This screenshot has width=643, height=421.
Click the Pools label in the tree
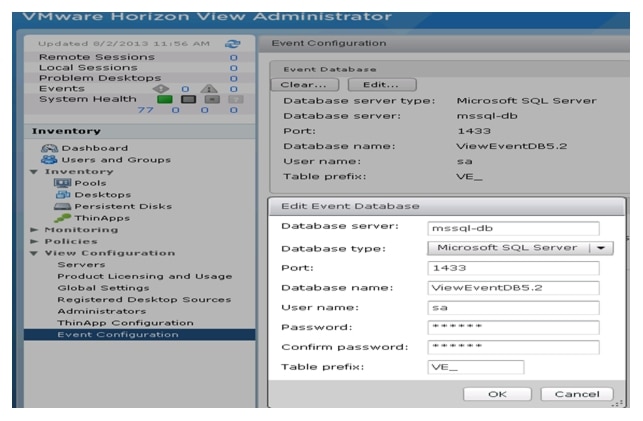coord(90,183)
